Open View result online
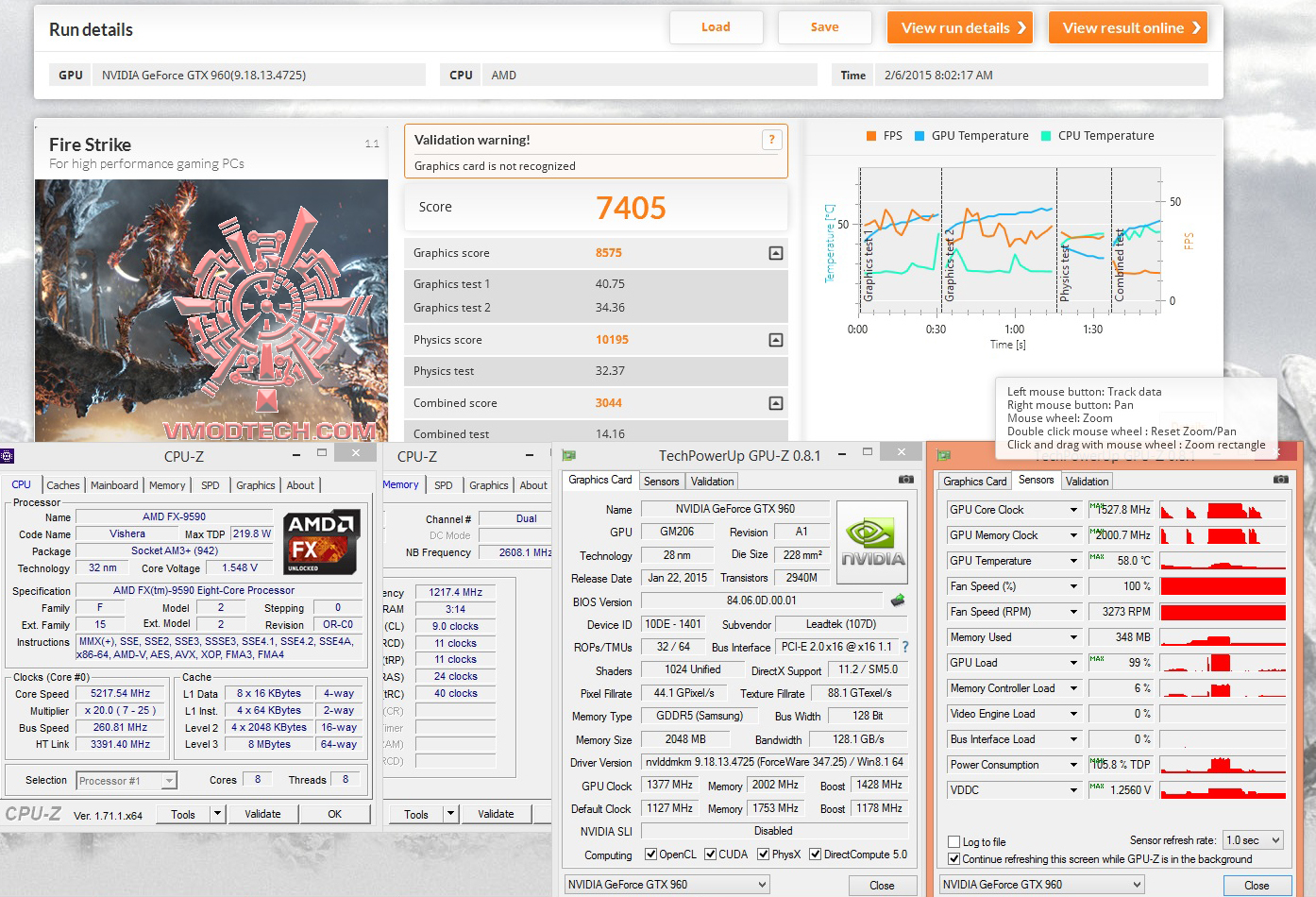The height and width of the screenshot is (897, 1316). click(1128, 27)
